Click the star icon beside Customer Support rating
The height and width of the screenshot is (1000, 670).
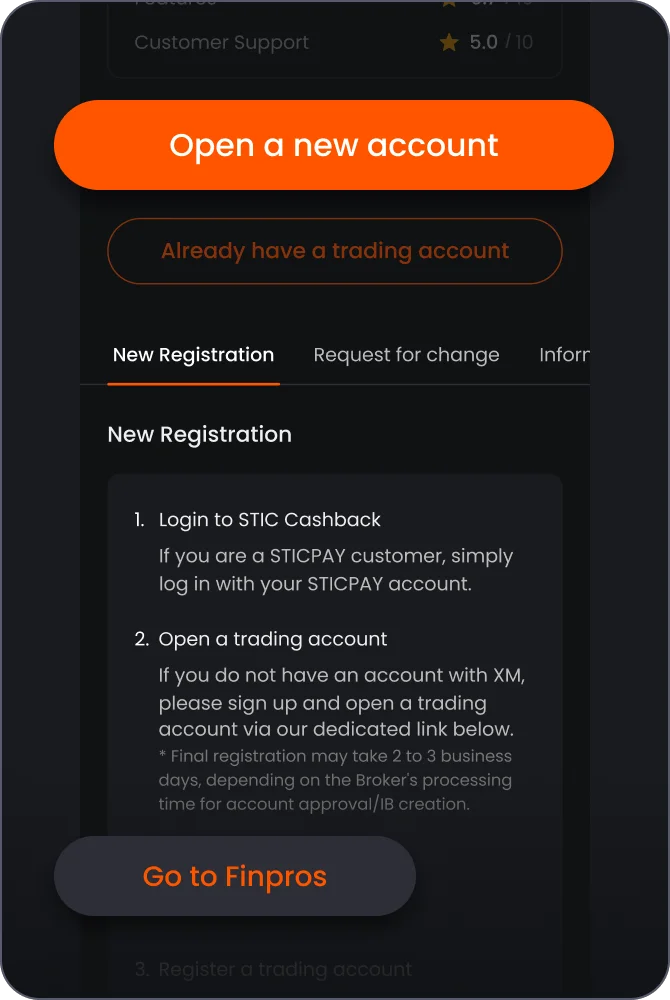[448, 43]
